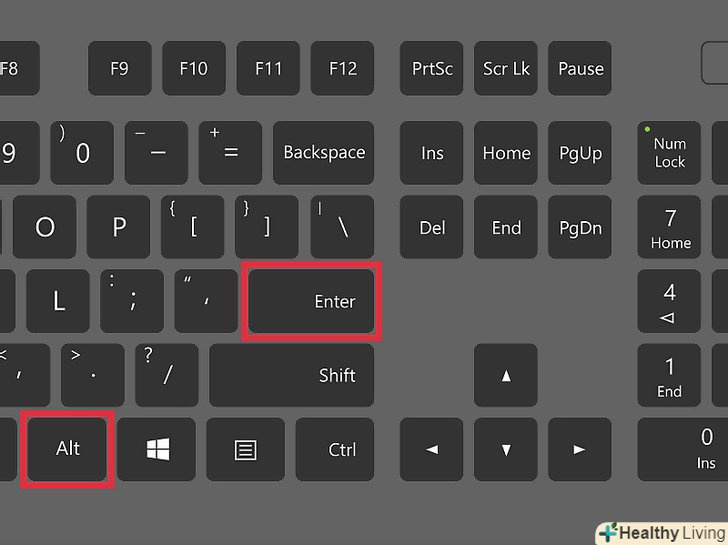Click the Backspace key
Viewport: 728px width, 545px height.
[324, 153]
